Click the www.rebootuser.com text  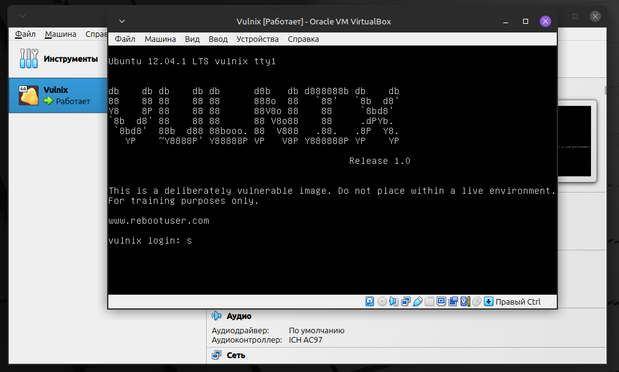[x=159, y=220]
